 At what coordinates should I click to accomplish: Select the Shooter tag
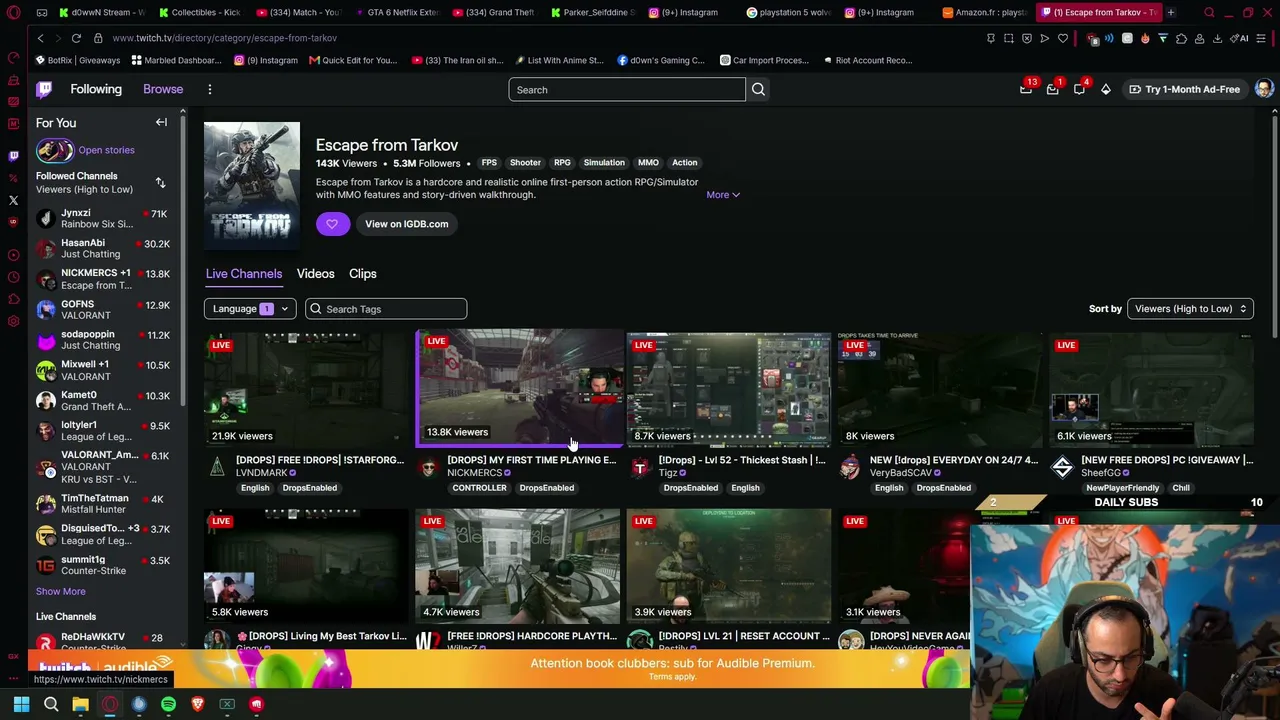coord(525,163)
